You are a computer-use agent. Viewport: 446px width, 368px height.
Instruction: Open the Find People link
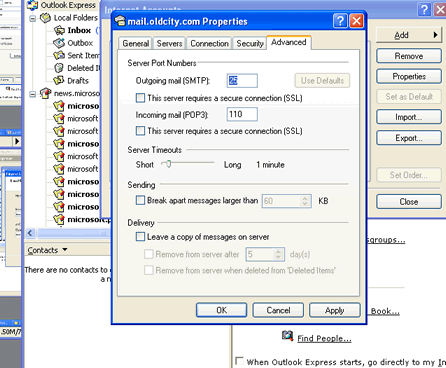324,338
